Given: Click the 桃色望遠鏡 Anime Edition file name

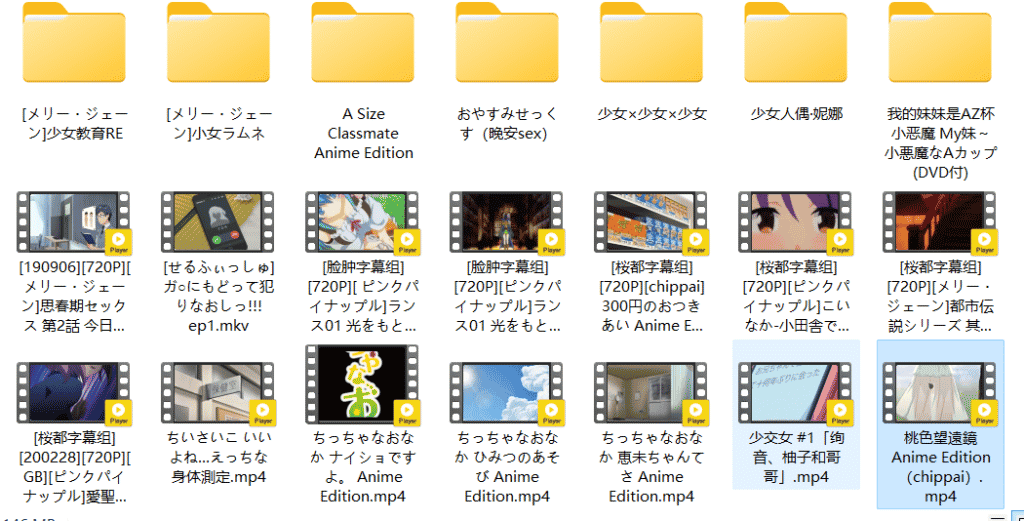Looking at the screenshot, I should coord(941,467).
